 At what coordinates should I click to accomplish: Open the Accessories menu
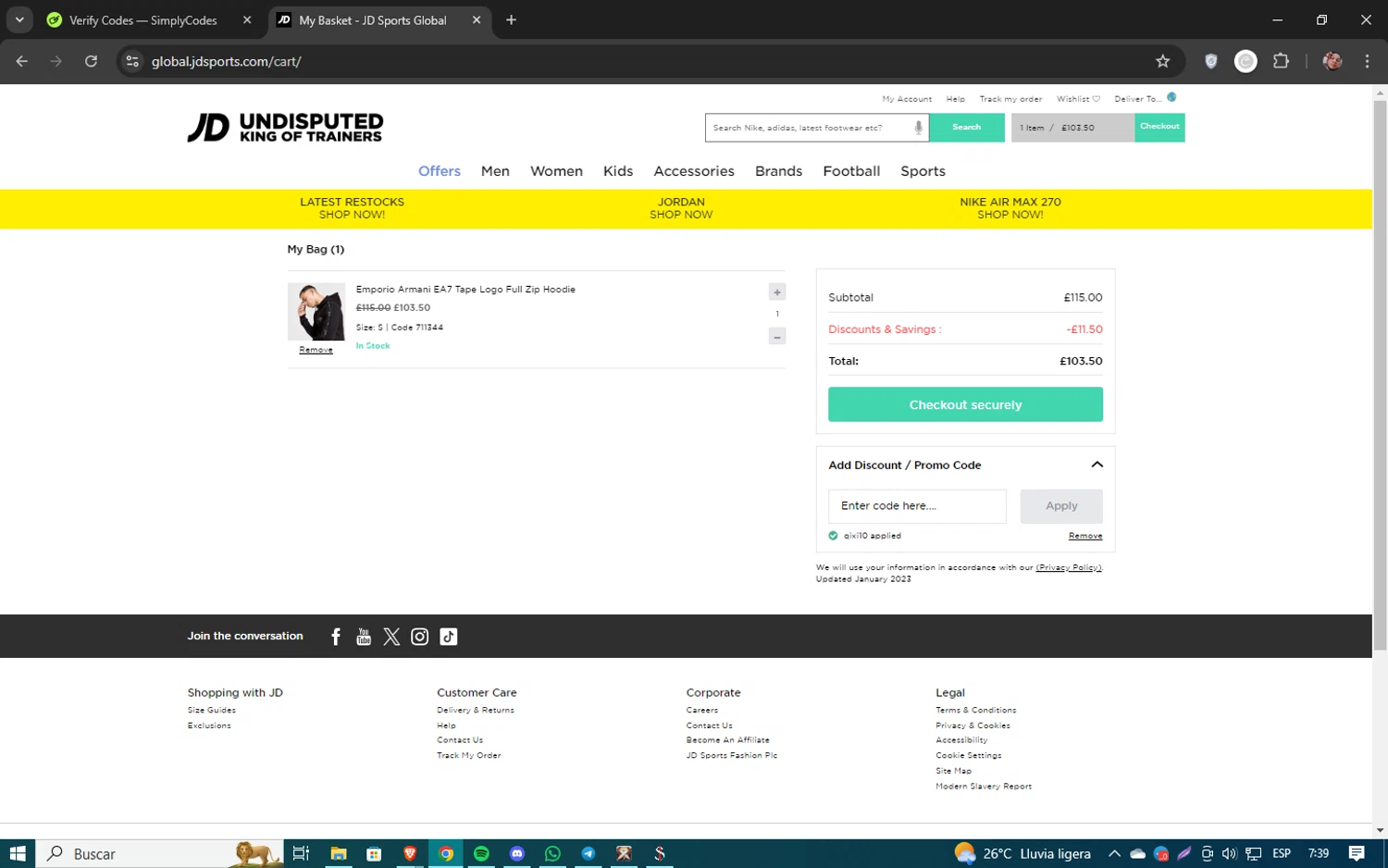pyautogui.click(x=694, y=171)
